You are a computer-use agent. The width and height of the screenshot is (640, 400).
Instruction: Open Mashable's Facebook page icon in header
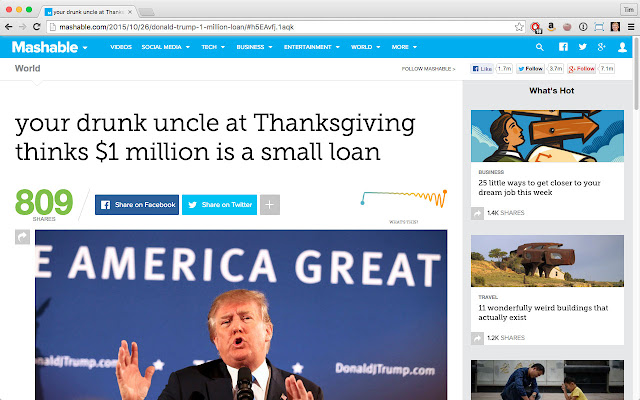(563, 47)
